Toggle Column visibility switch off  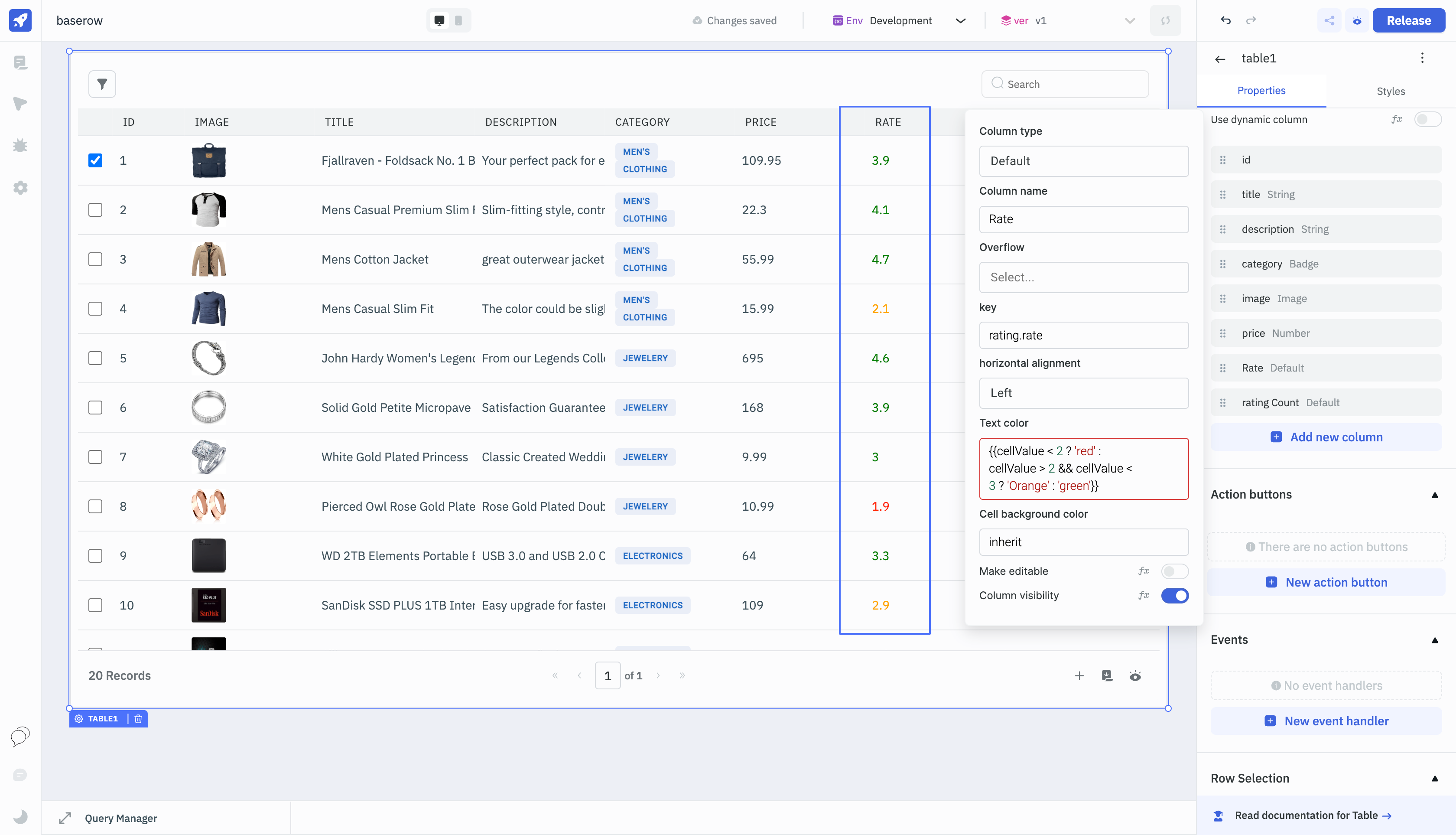(x=1174, y=595)
